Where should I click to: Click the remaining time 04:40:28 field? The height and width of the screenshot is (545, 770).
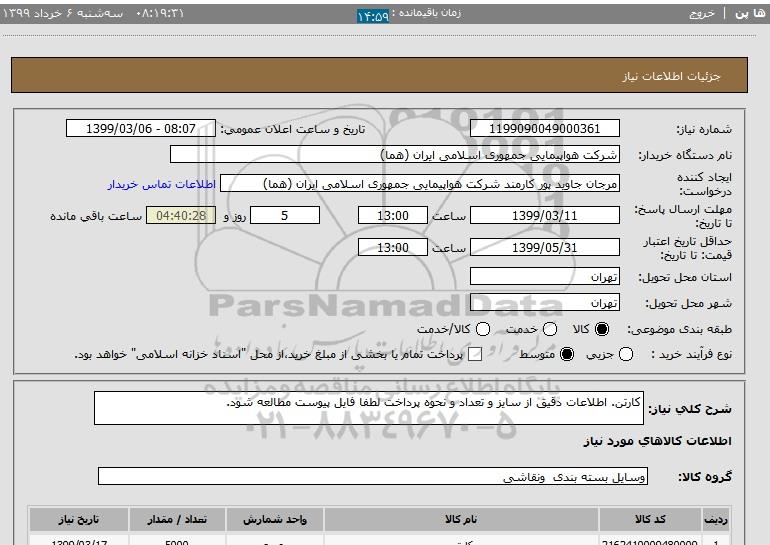tap(181, 215)
